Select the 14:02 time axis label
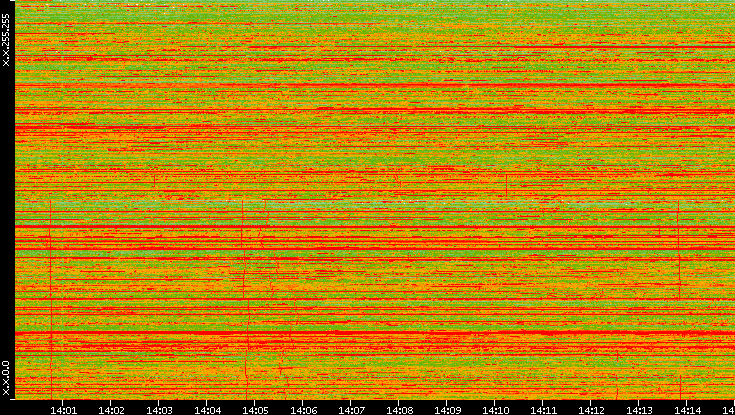Image resolution: width=735 pixels, height=415 pixels. point(111,410)
